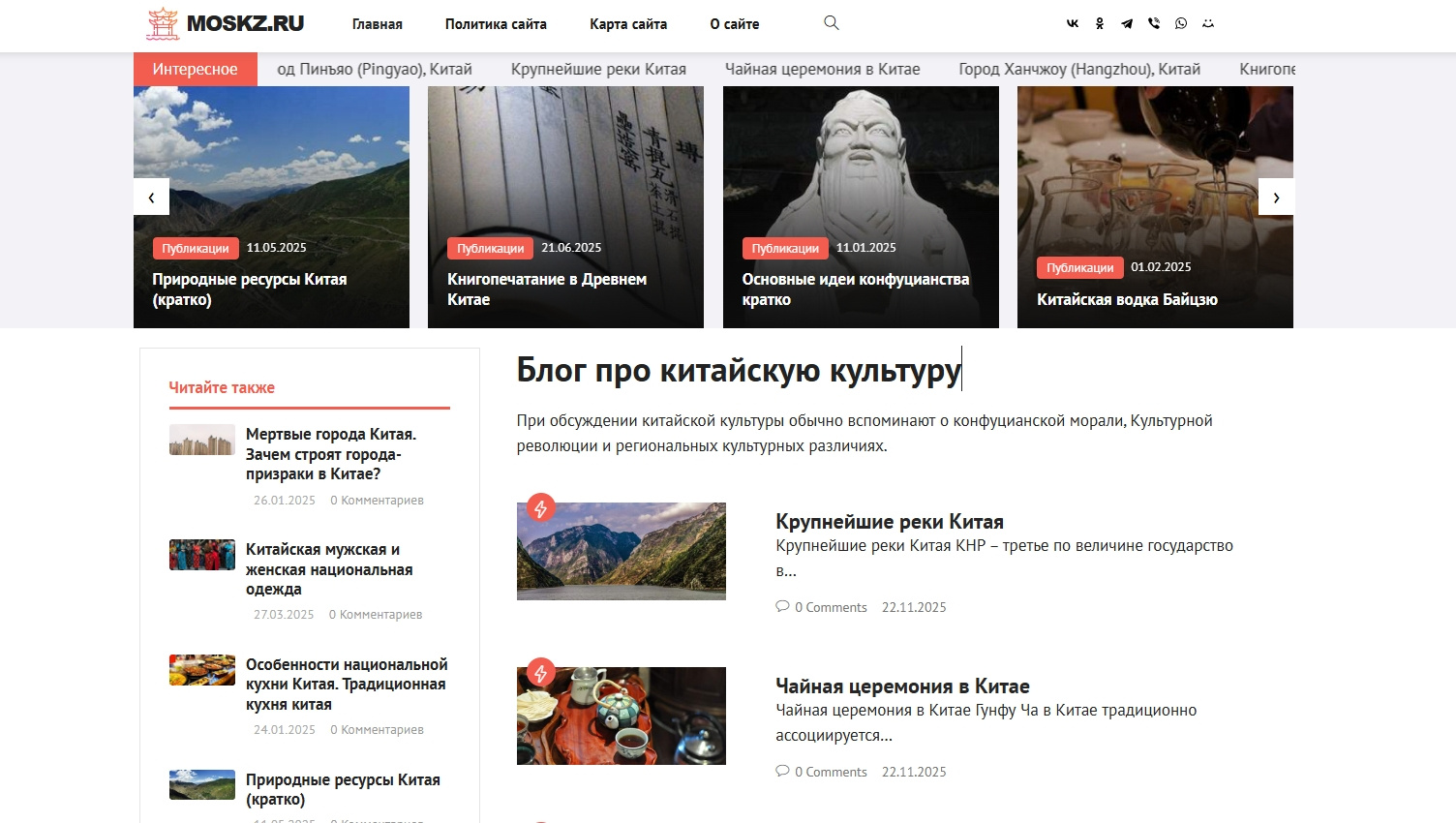Image resolution: width=1456 pixels, height=823 pixels.
Task: Open sidebar link Мертвые города Китая
Action: (331, 454)
